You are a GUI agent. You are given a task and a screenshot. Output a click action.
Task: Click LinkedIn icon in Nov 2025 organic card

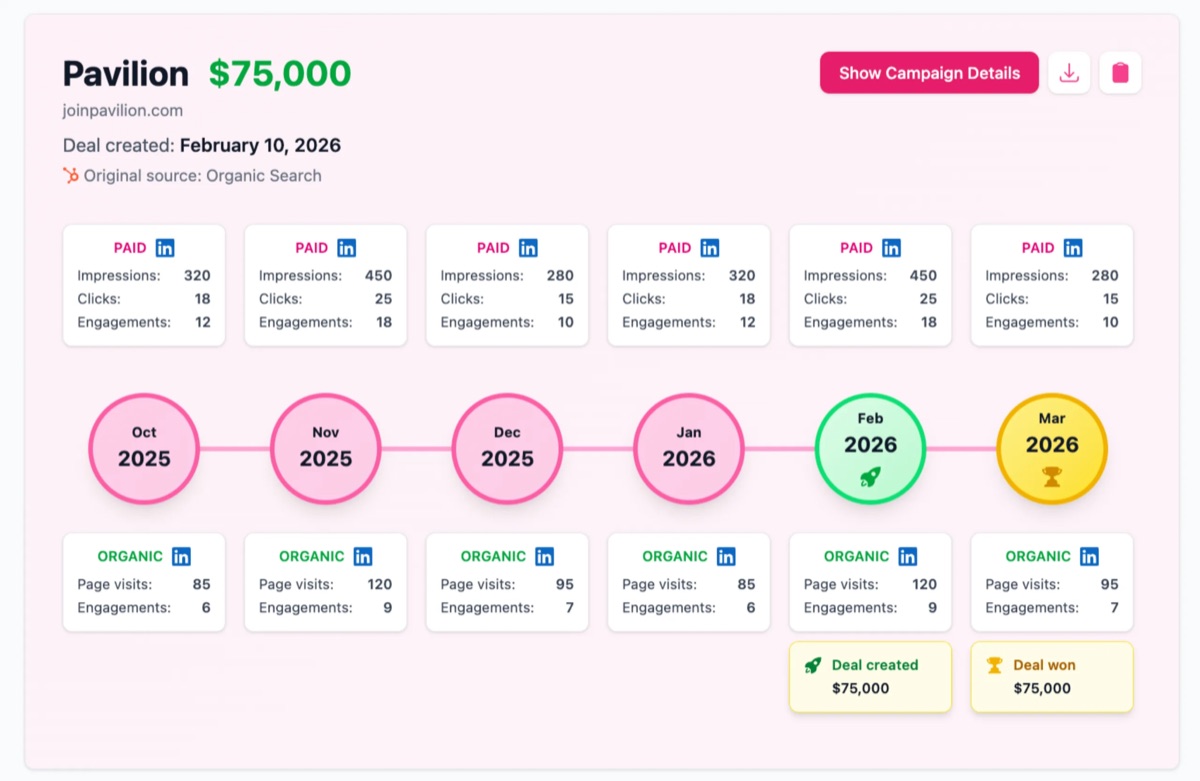pos(363,556)
